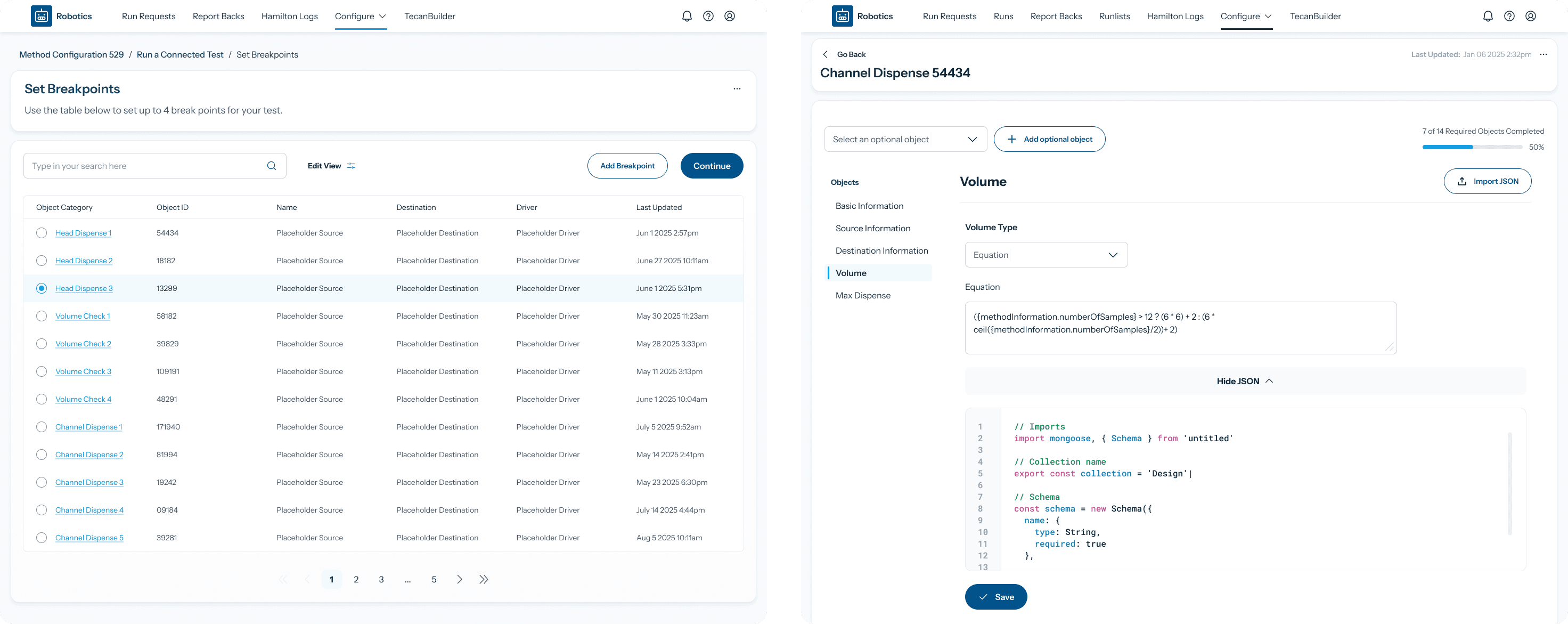
Task: Open the Hamilton Logs tab in the left window
Action: (289, 17)
